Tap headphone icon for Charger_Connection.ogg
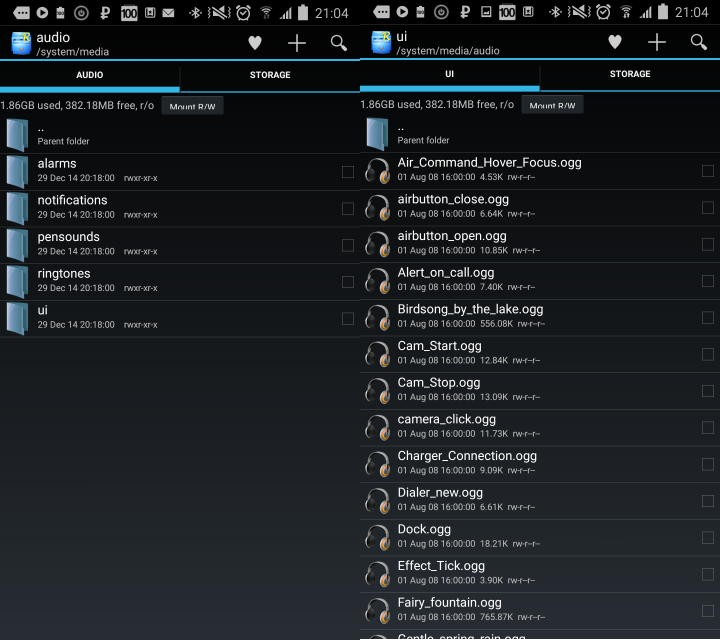 coord(378,465)
